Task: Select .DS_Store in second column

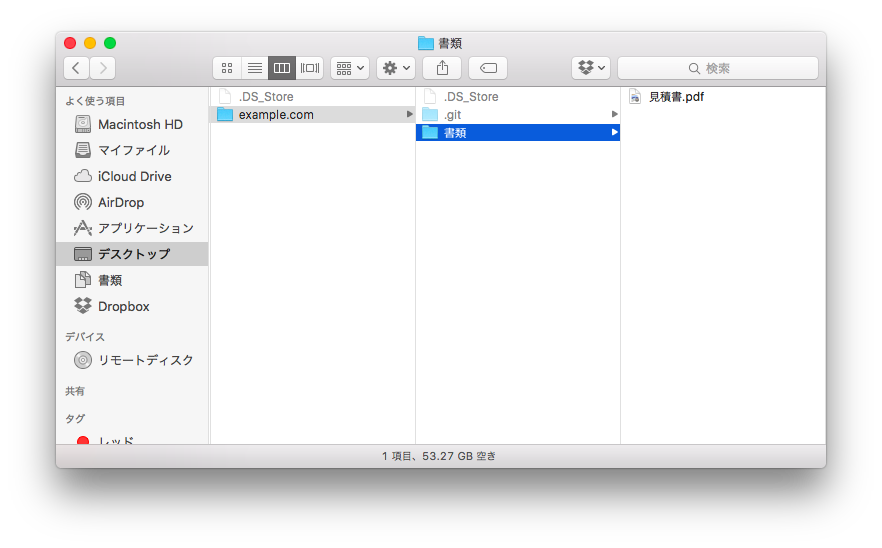Action: point(518,97)
